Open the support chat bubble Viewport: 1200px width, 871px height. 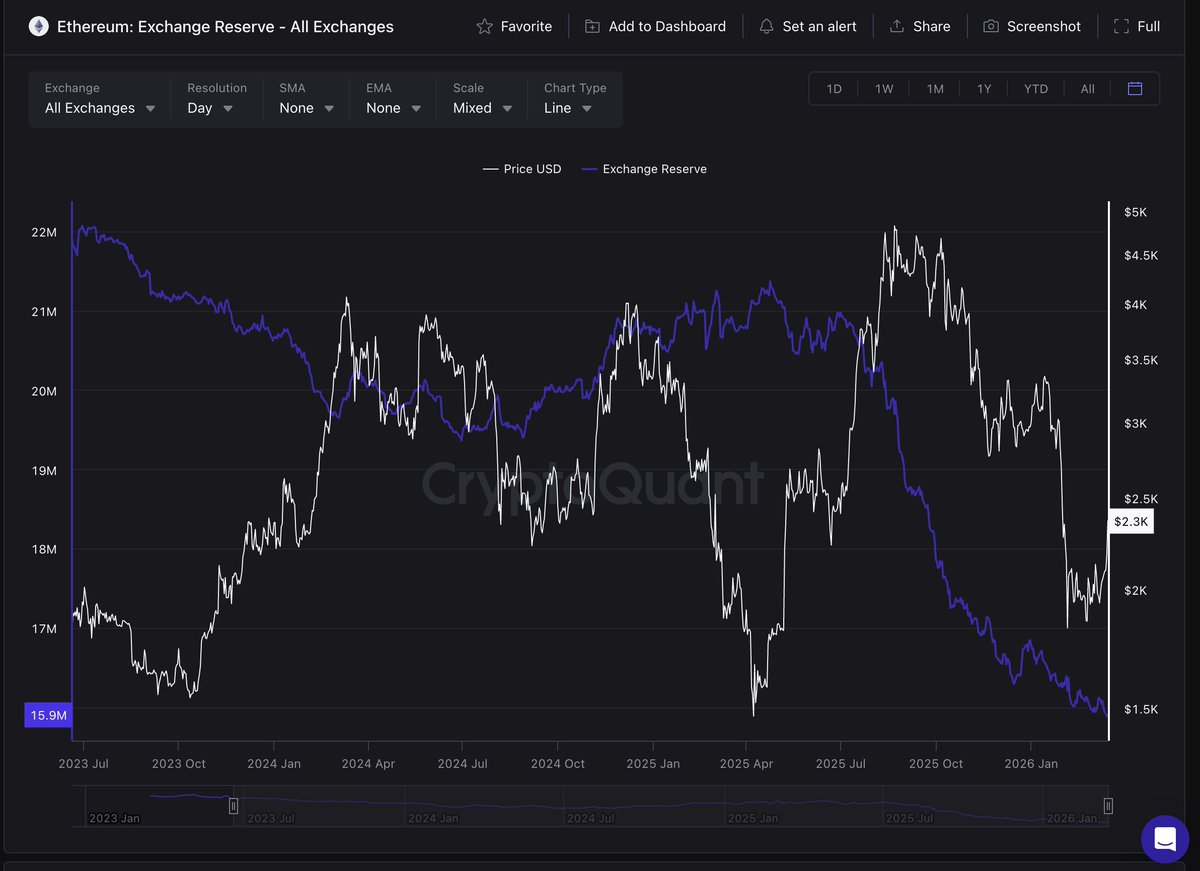(1165, 838)
